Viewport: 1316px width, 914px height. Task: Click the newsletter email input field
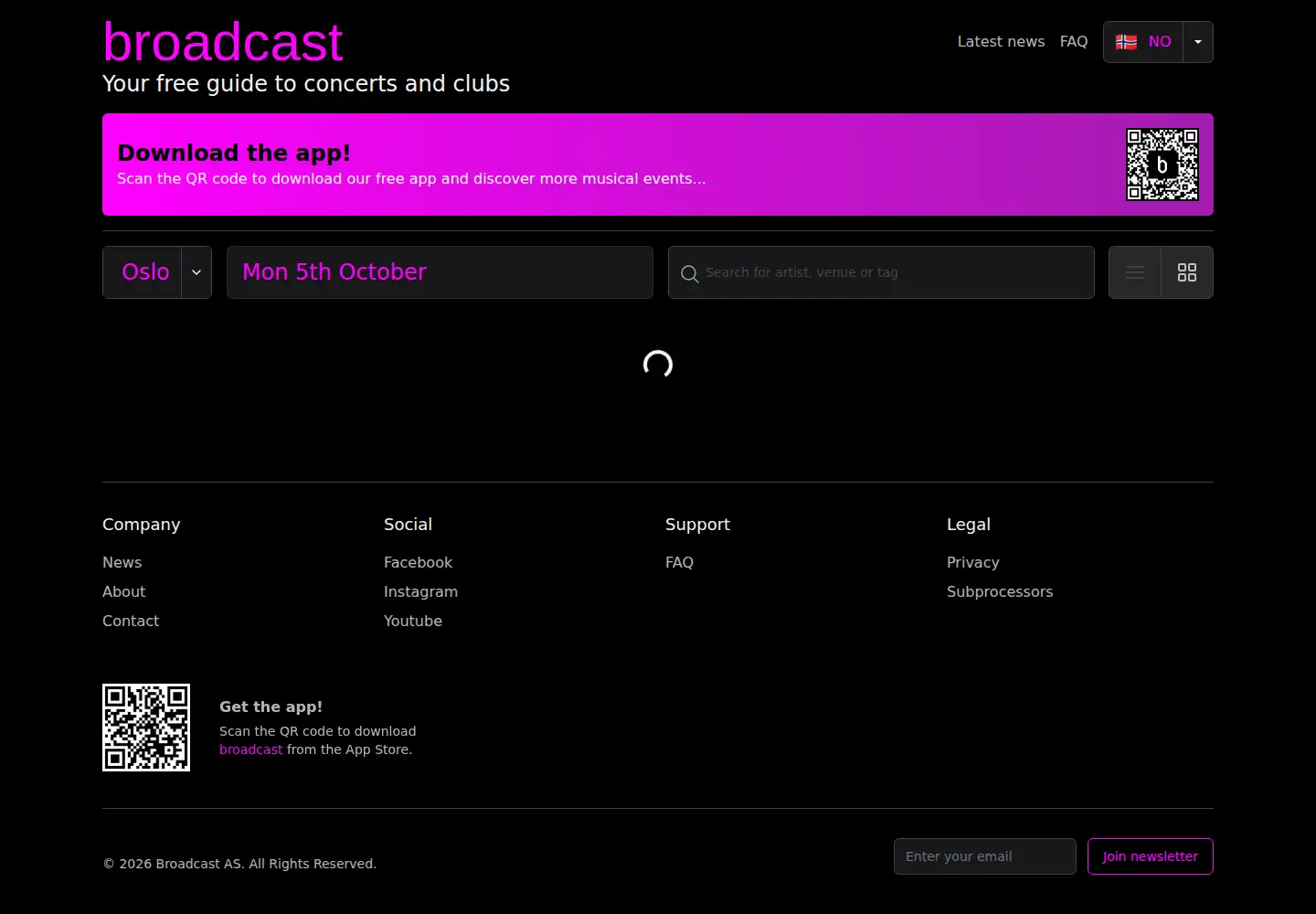tap(985, 856)
